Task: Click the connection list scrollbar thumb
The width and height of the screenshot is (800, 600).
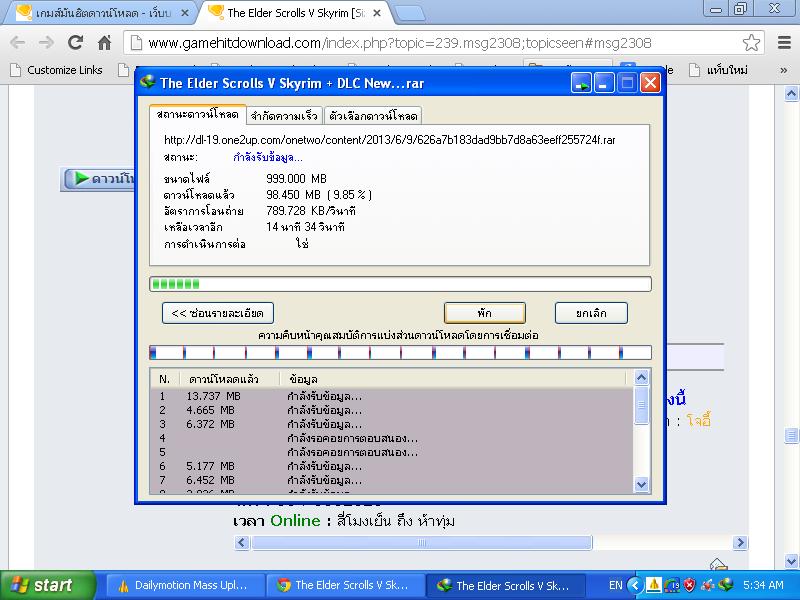Action: click(641, 405)
